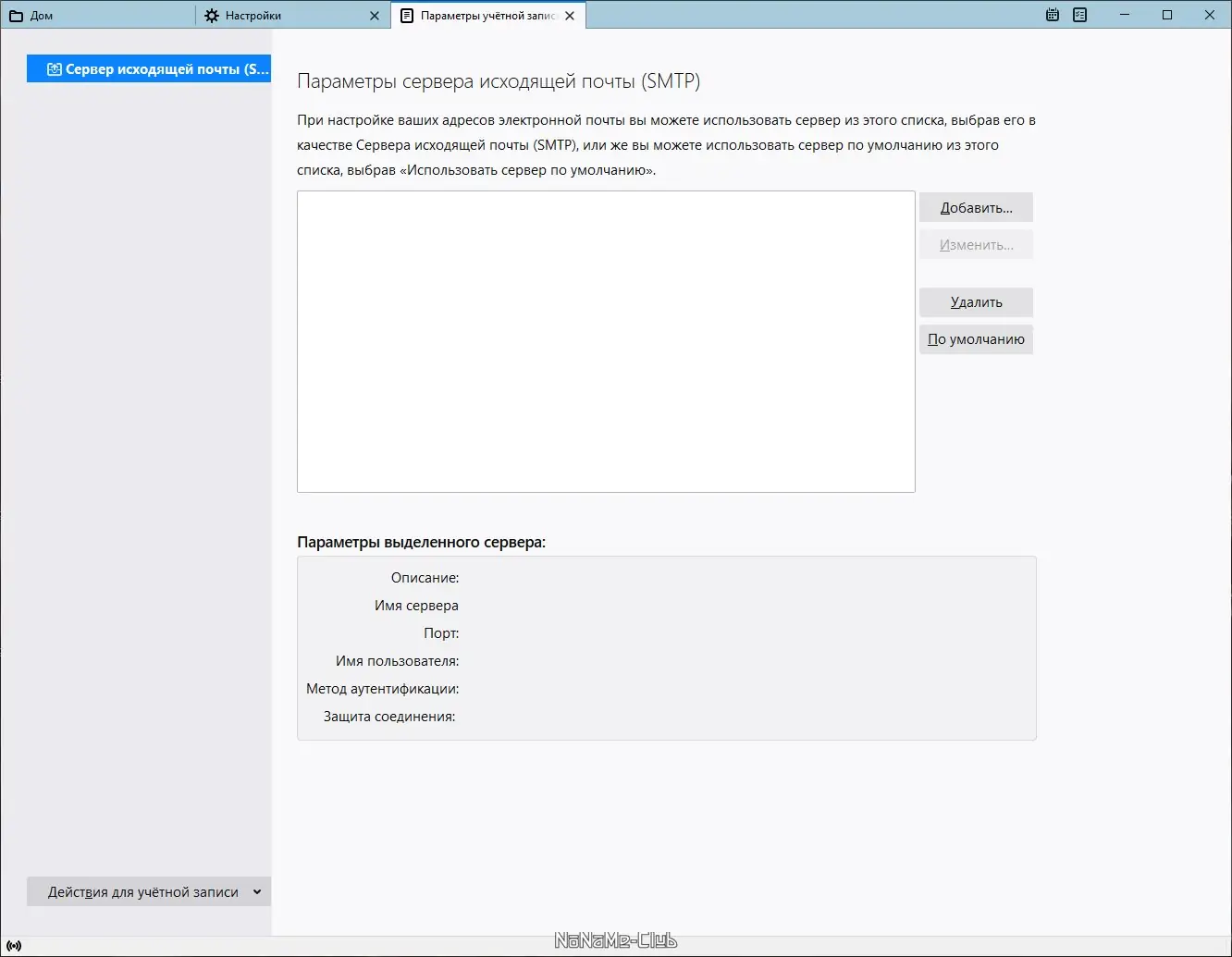Image resolution: width=1232 pixels, height=957 pixels.
Task: Click the gear icon on the Настройки tab
Action: click(x=211, y=15)
